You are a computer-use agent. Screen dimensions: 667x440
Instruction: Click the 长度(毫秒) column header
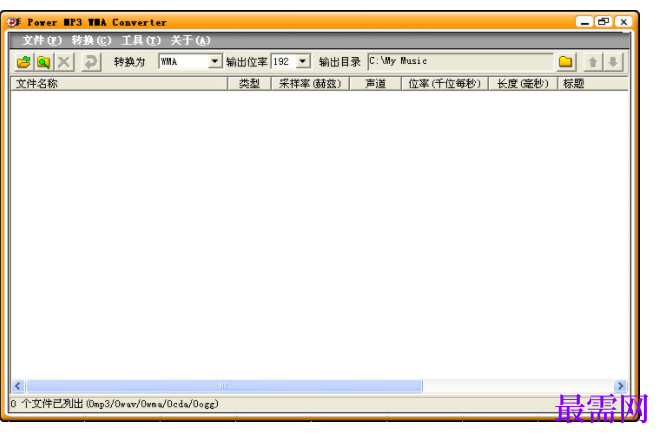(523, 83)
